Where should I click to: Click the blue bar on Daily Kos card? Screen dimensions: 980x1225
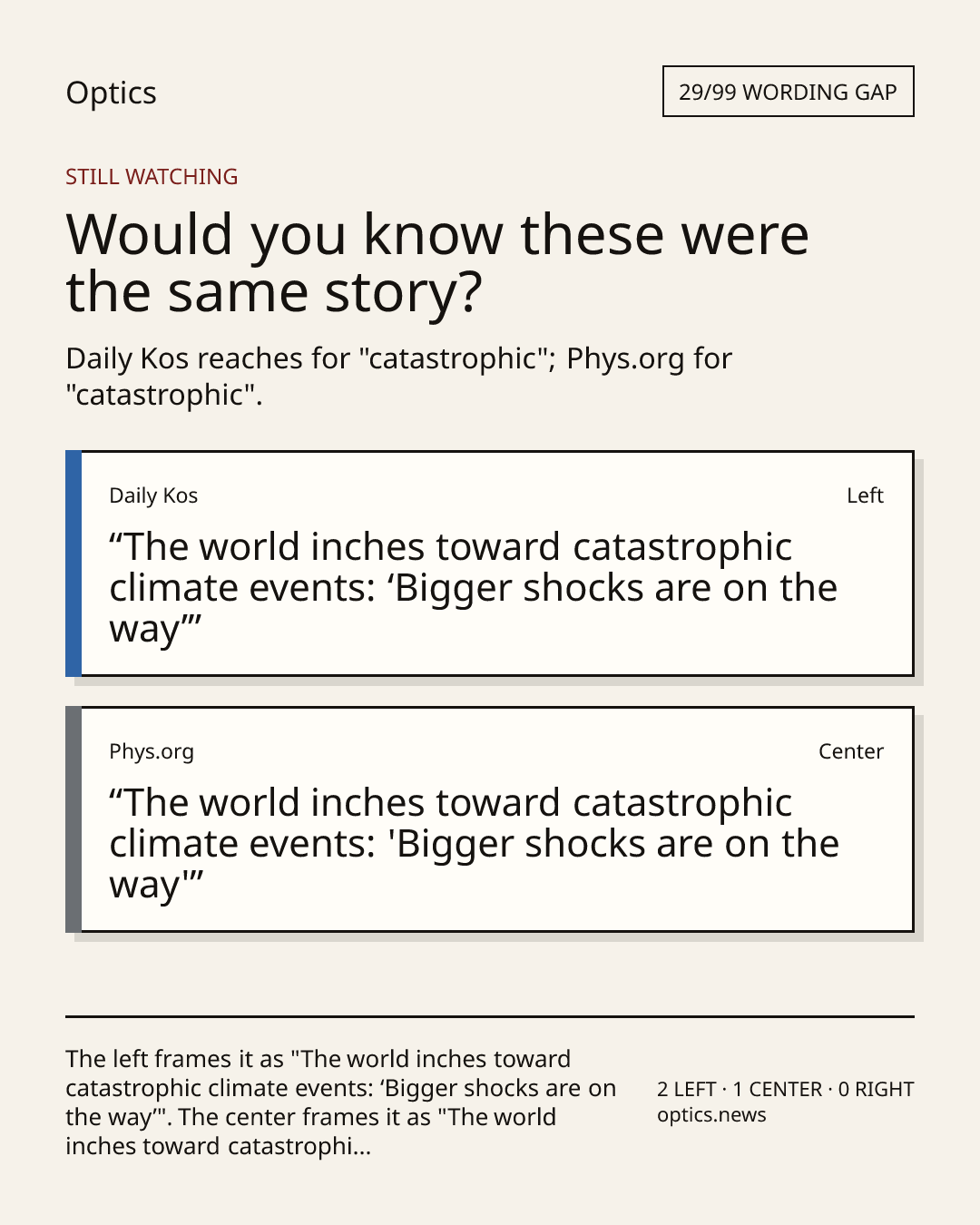point(73,563)
